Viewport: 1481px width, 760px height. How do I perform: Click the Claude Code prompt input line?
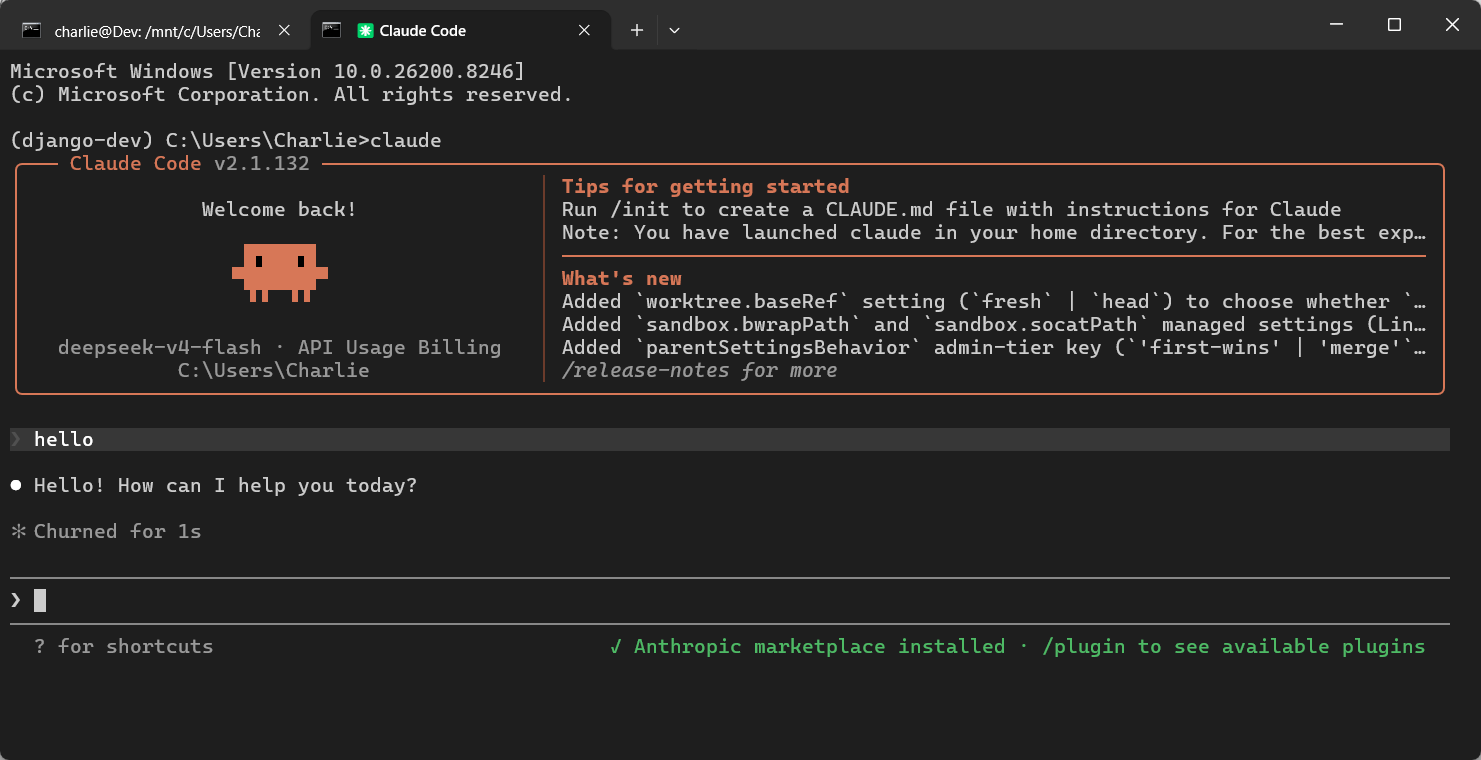point(729,601)
